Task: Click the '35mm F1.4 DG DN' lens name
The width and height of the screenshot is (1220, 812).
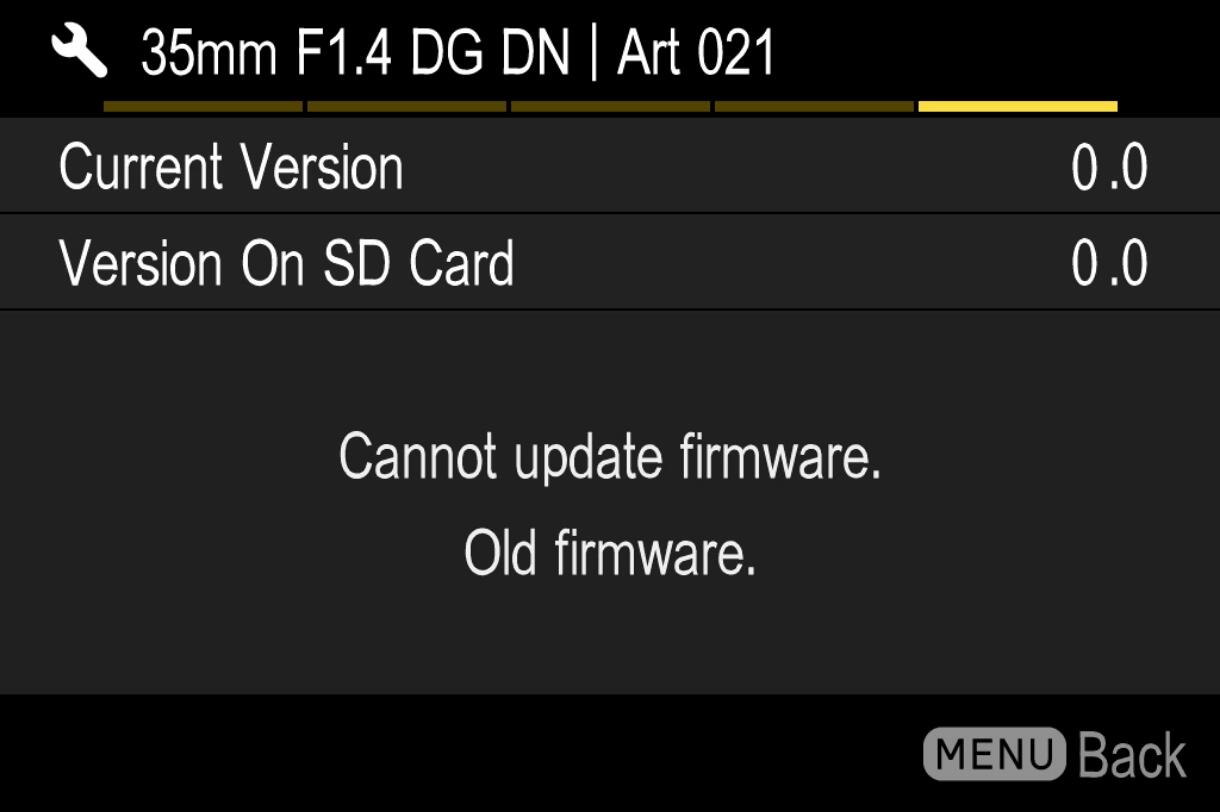Action: click(x=356, y=52)
